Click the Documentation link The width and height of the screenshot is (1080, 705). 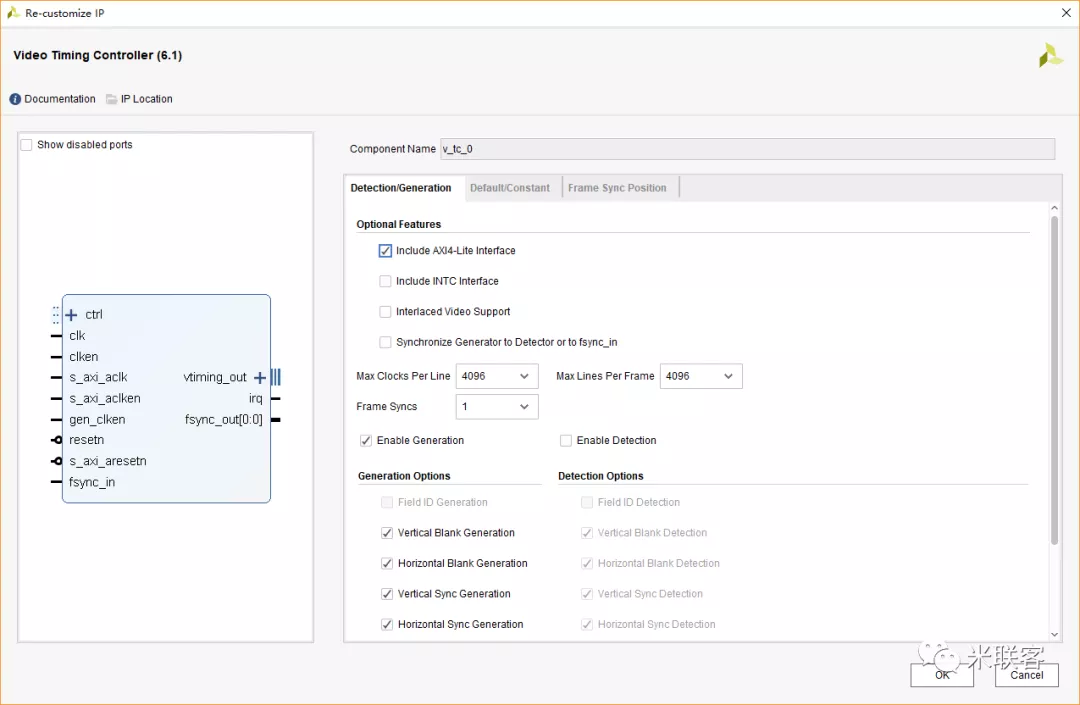click(x=60, y=99)
